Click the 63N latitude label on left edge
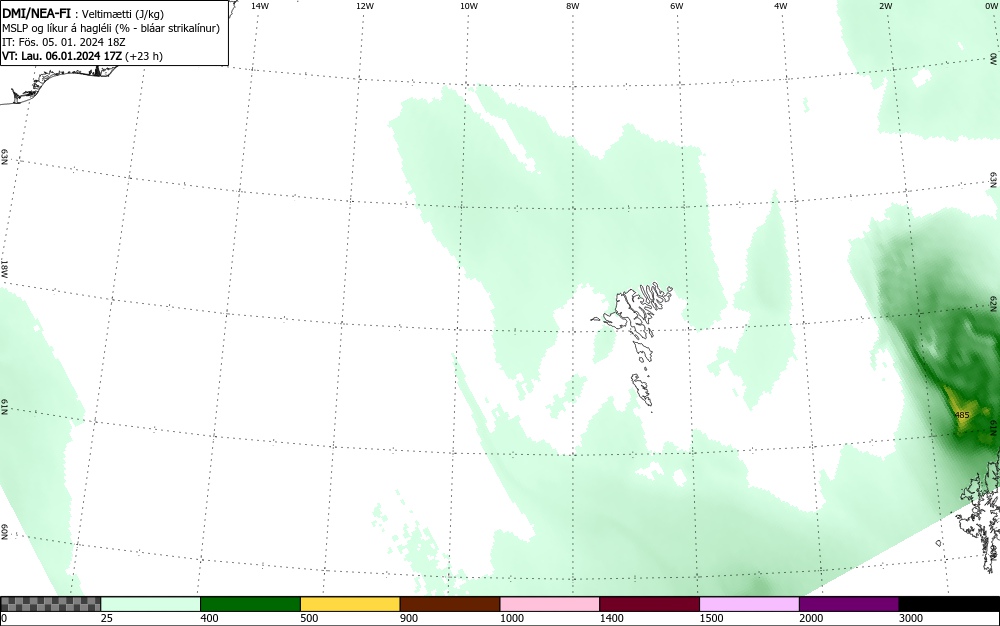Screen dimensions: 1000x626 point(4,157)
